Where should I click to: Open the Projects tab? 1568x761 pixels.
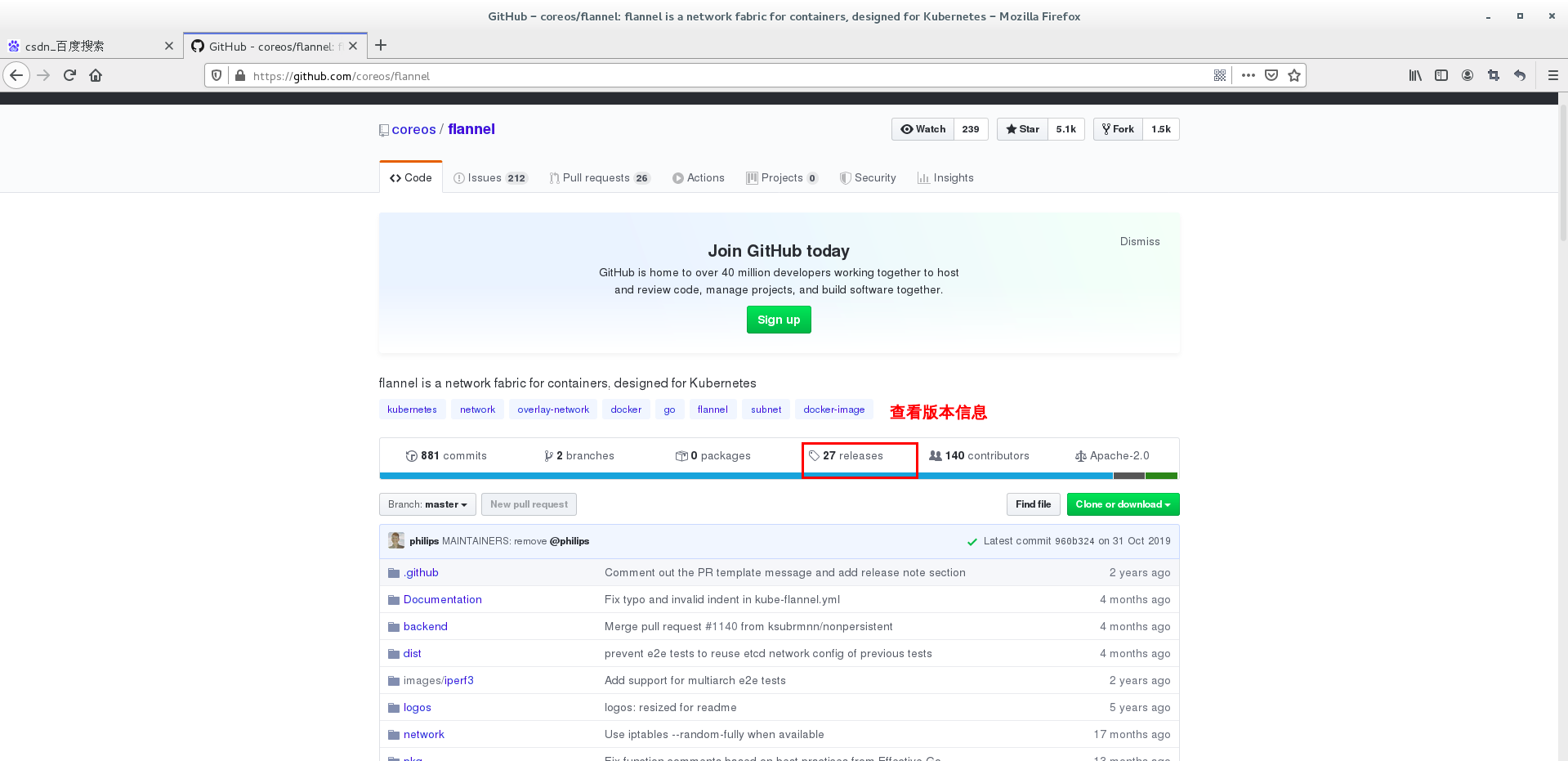[782, 177]
